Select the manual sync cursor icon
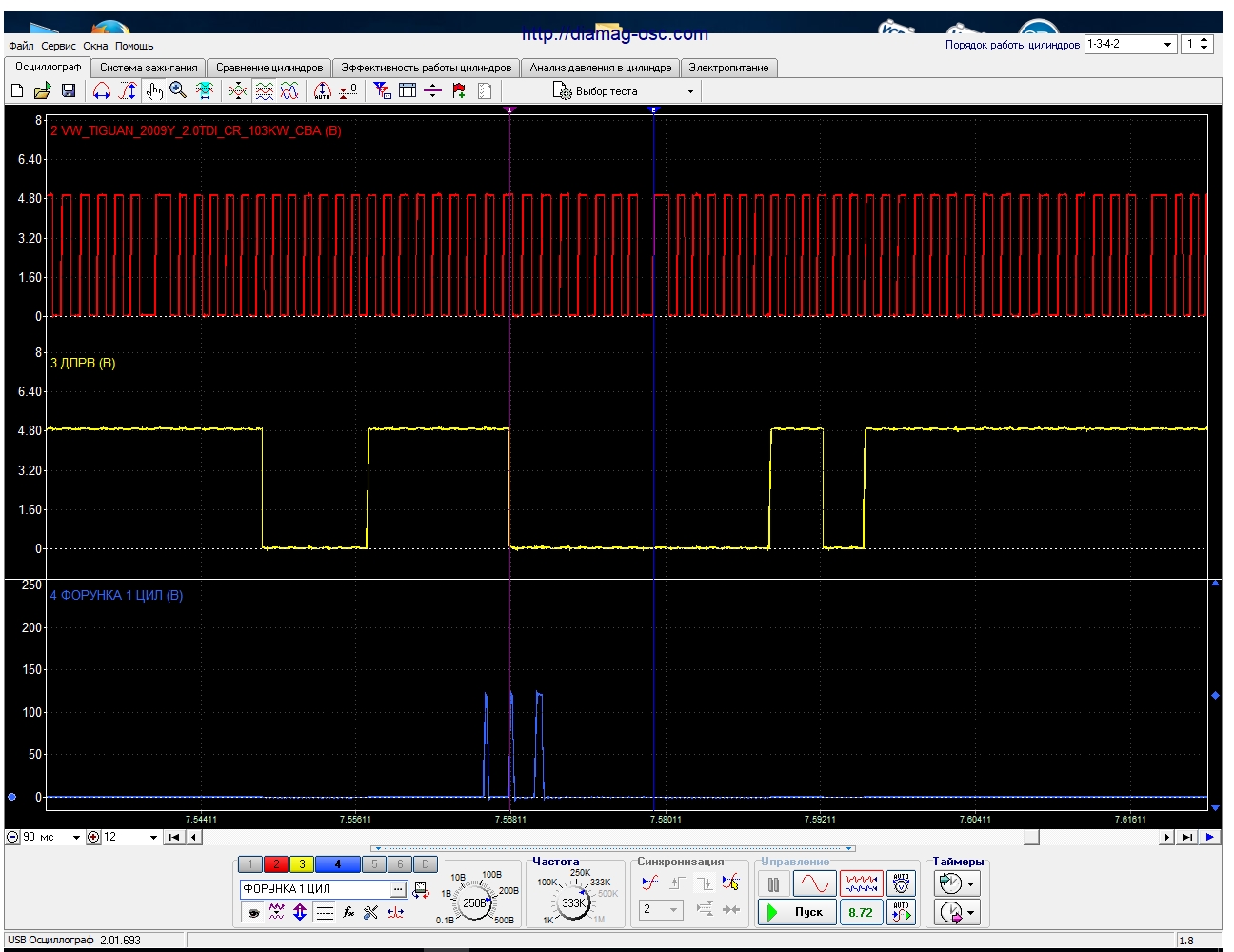 point(730,883)
